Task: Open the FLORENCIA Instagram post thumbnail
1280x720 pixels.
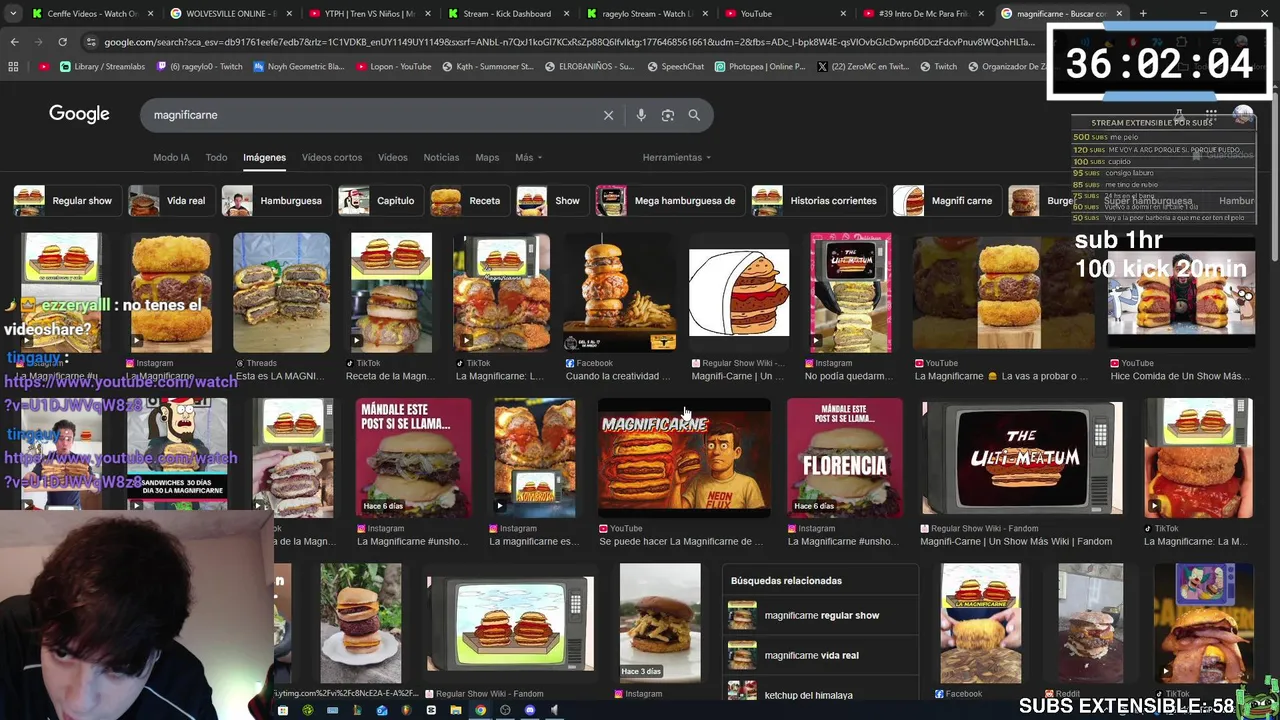Action: pyautogui.click(x=844, y=458)
